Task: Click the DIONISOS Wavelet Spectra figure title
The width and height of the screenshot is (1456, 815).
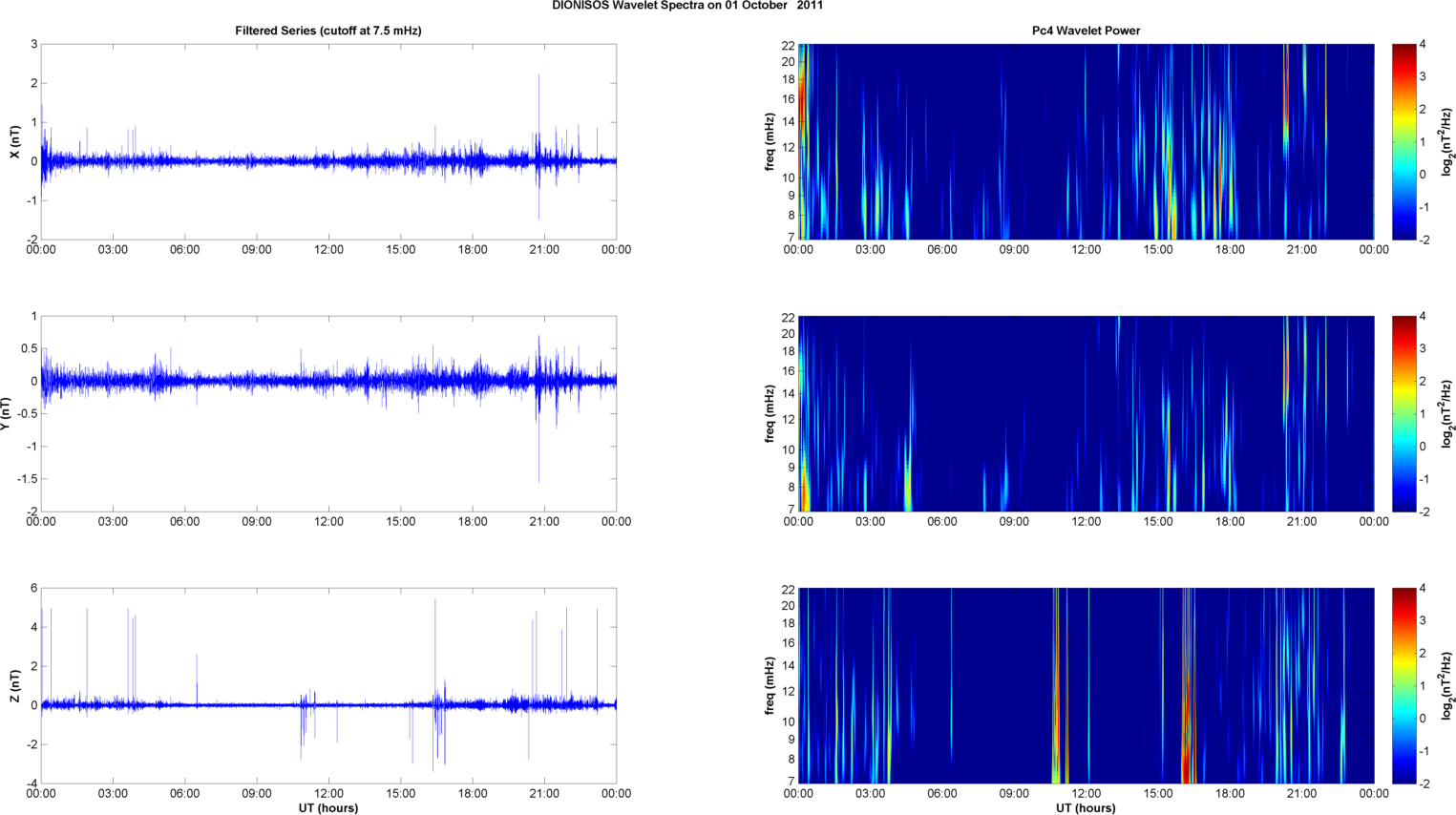Action: [x=687, y=6]
